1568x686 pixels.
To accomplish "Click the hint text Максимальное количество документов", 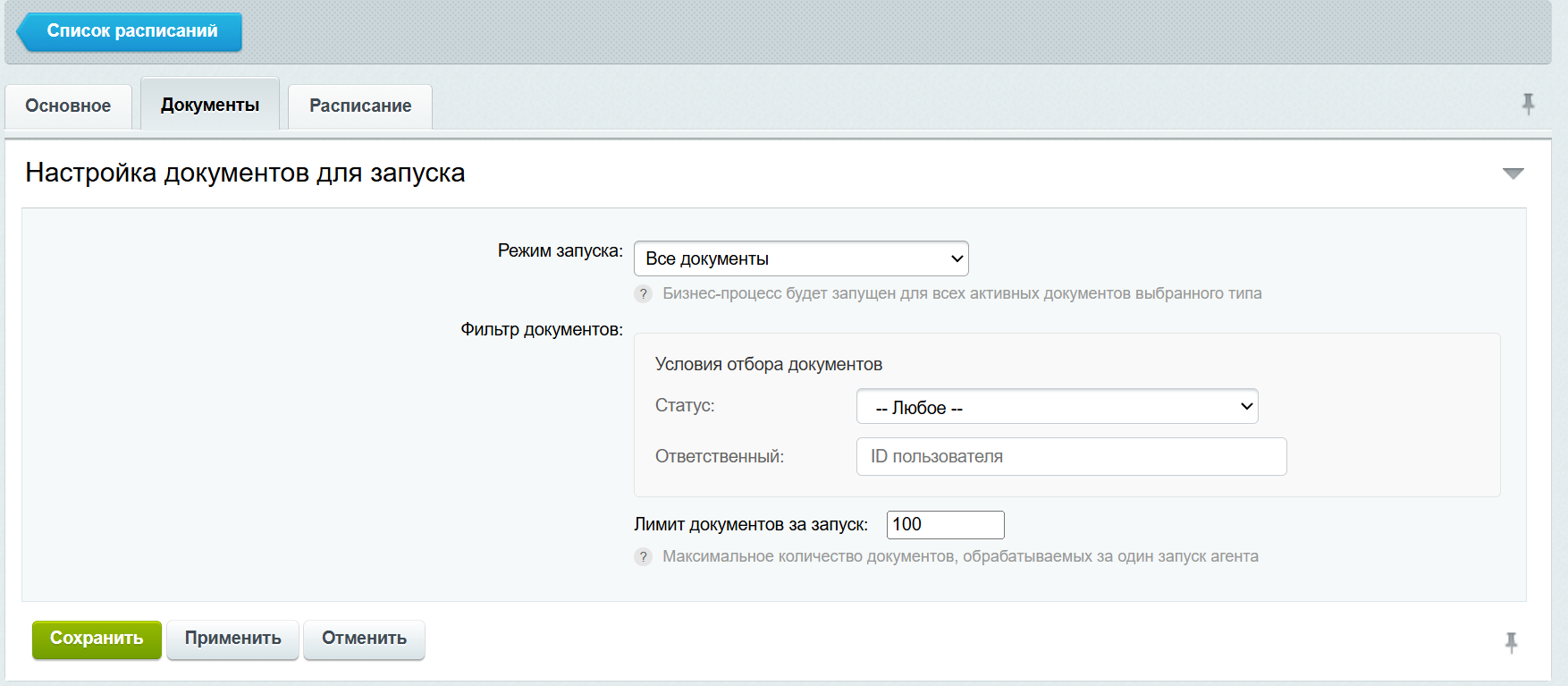I will point(960,556).
